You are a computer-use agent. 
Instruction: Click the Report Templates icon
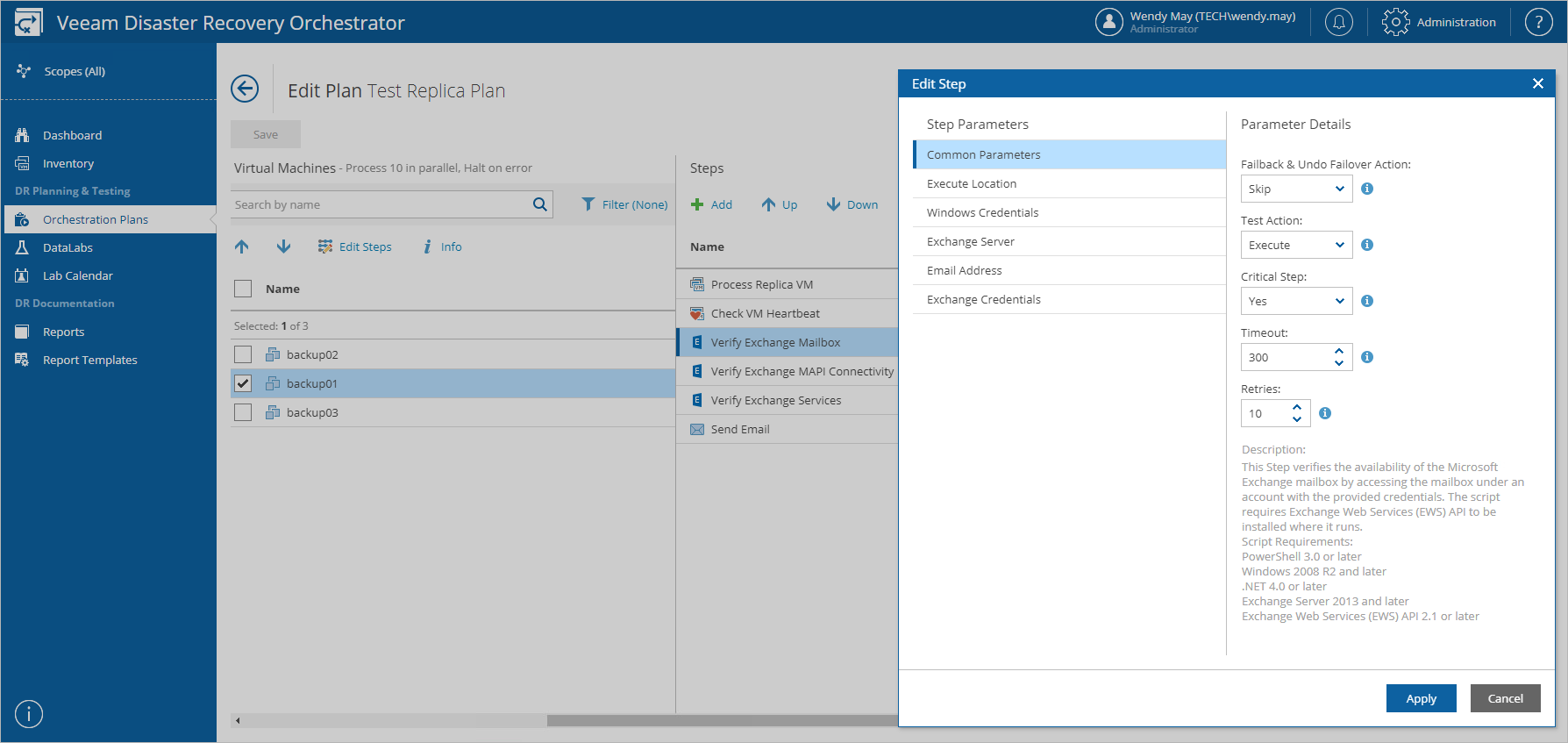click(23, 360)
